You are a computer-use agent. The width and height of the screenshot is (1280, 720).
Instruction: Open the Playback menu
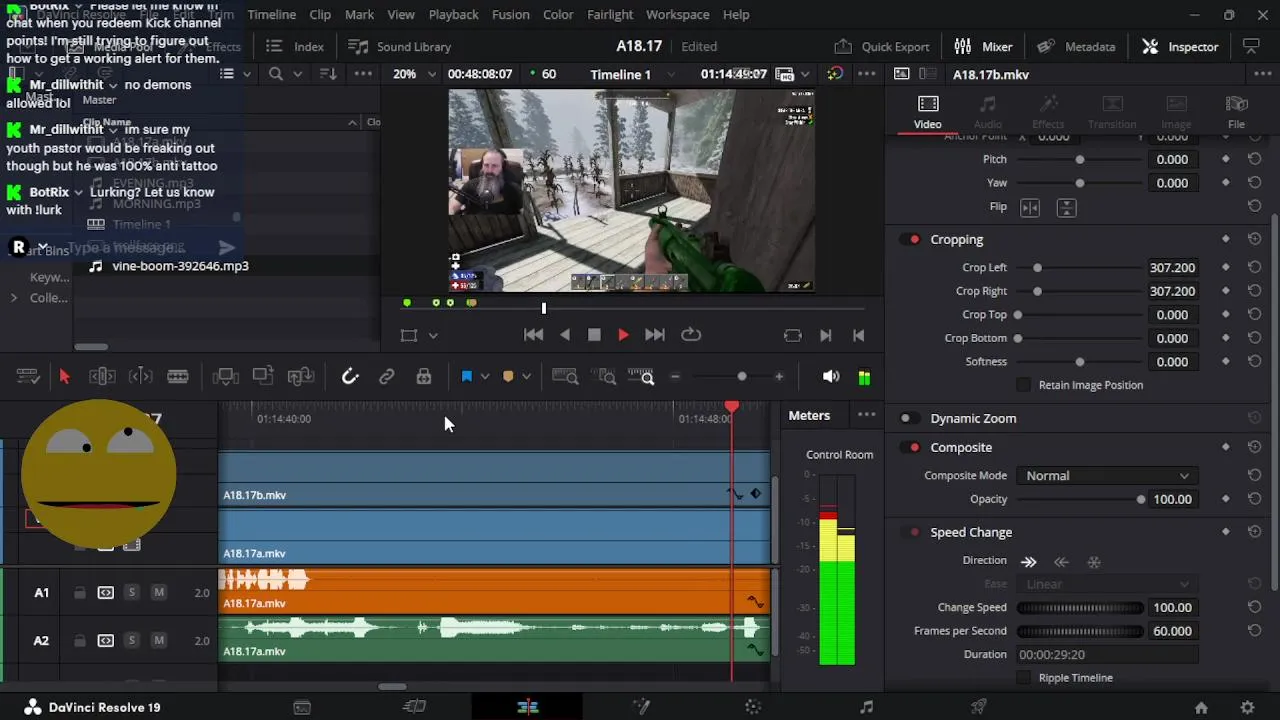(453, 14)
